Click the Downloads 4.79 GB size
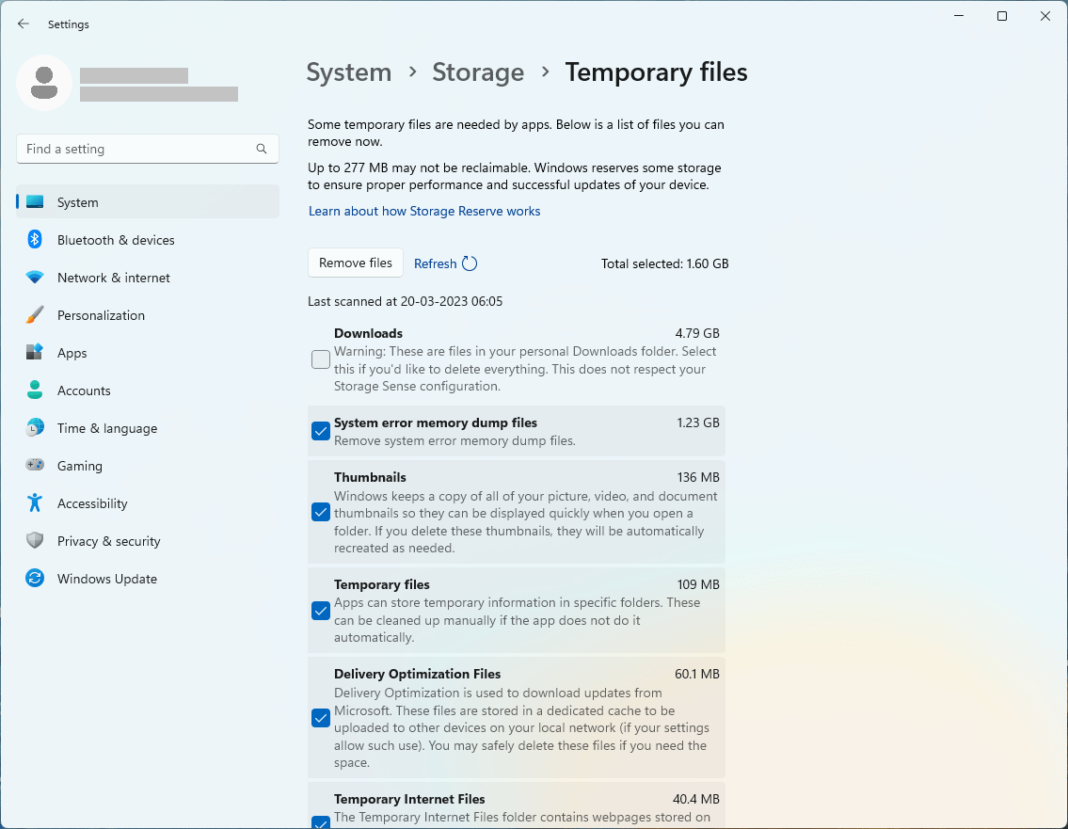Screen dimensions: 1068x829 pyautogui.click(x=697, y=333)
